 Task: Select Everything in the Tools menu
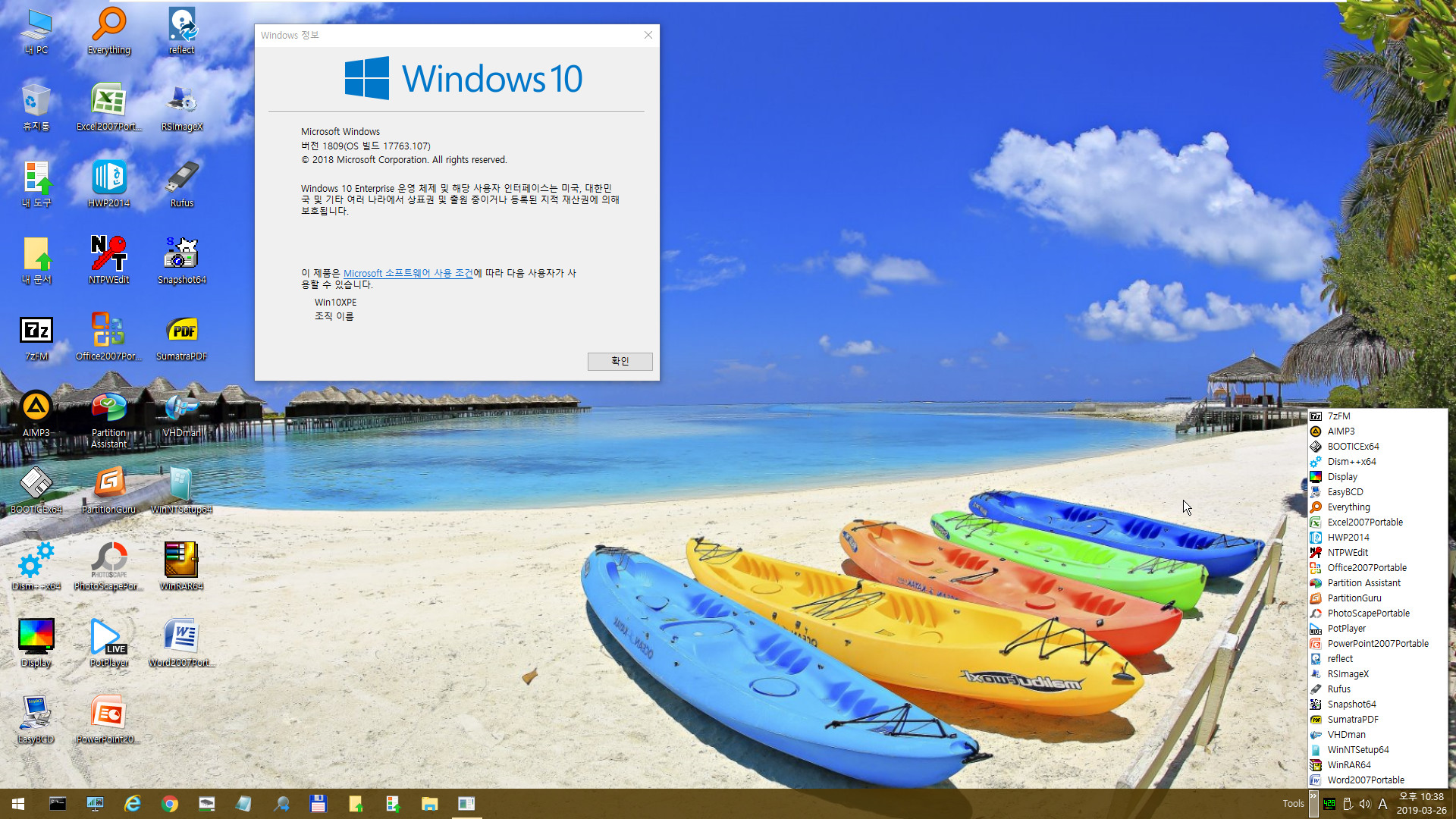1378,507
